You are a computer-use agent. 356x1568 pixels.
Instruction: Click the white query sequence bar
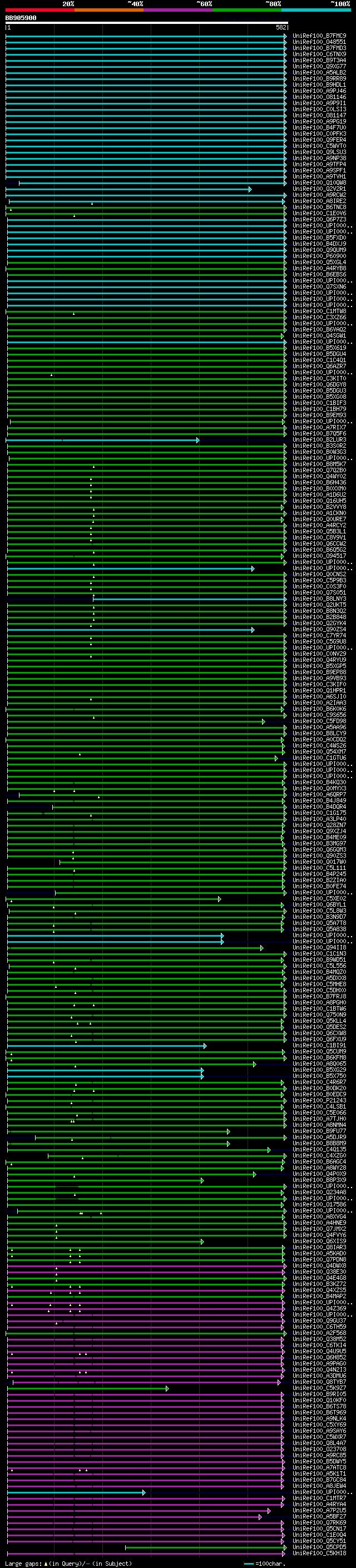[147, 23]
